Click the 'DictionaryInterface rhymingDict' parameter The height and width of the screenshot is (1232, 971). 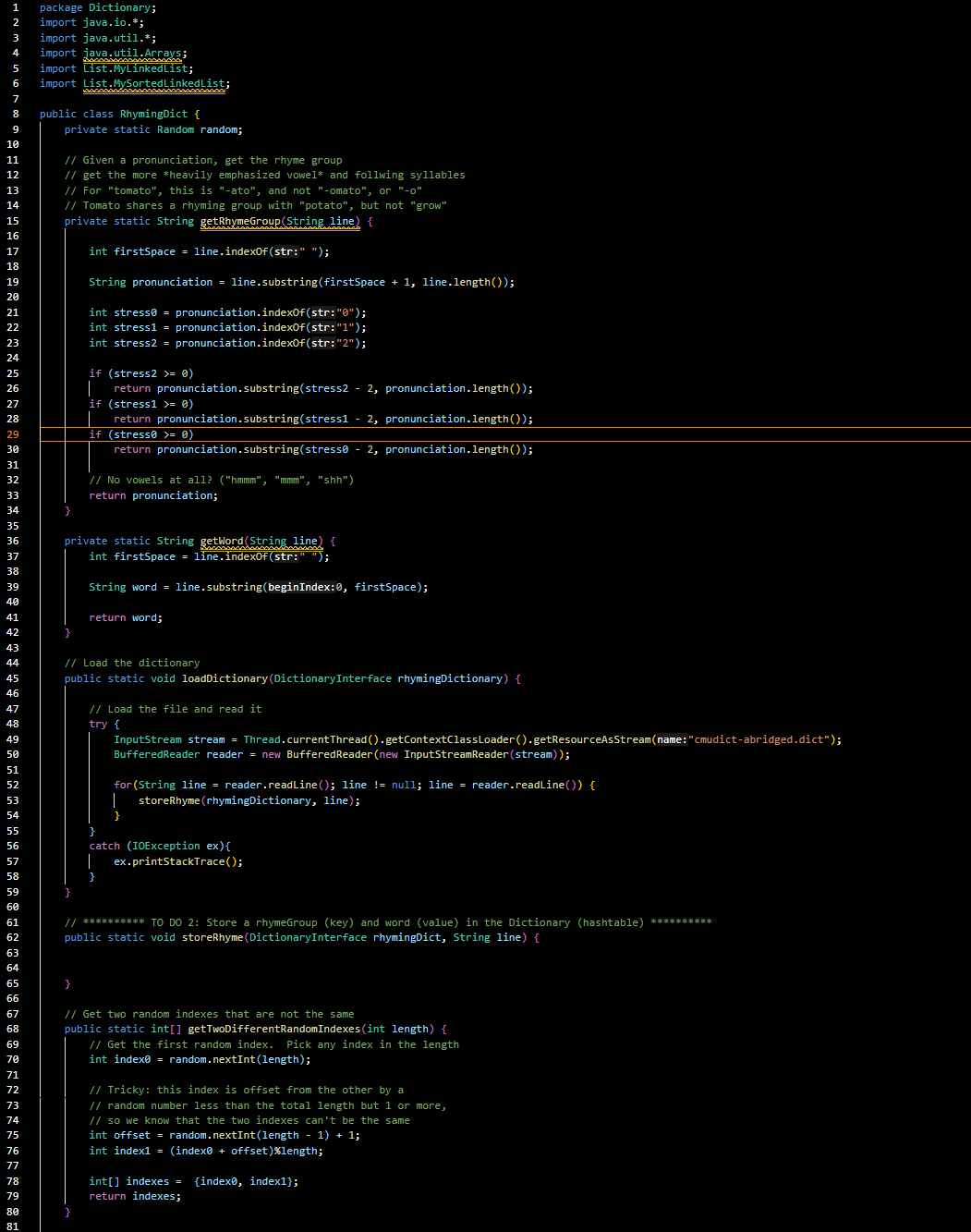pyautogui.click(x=346, y=937)
